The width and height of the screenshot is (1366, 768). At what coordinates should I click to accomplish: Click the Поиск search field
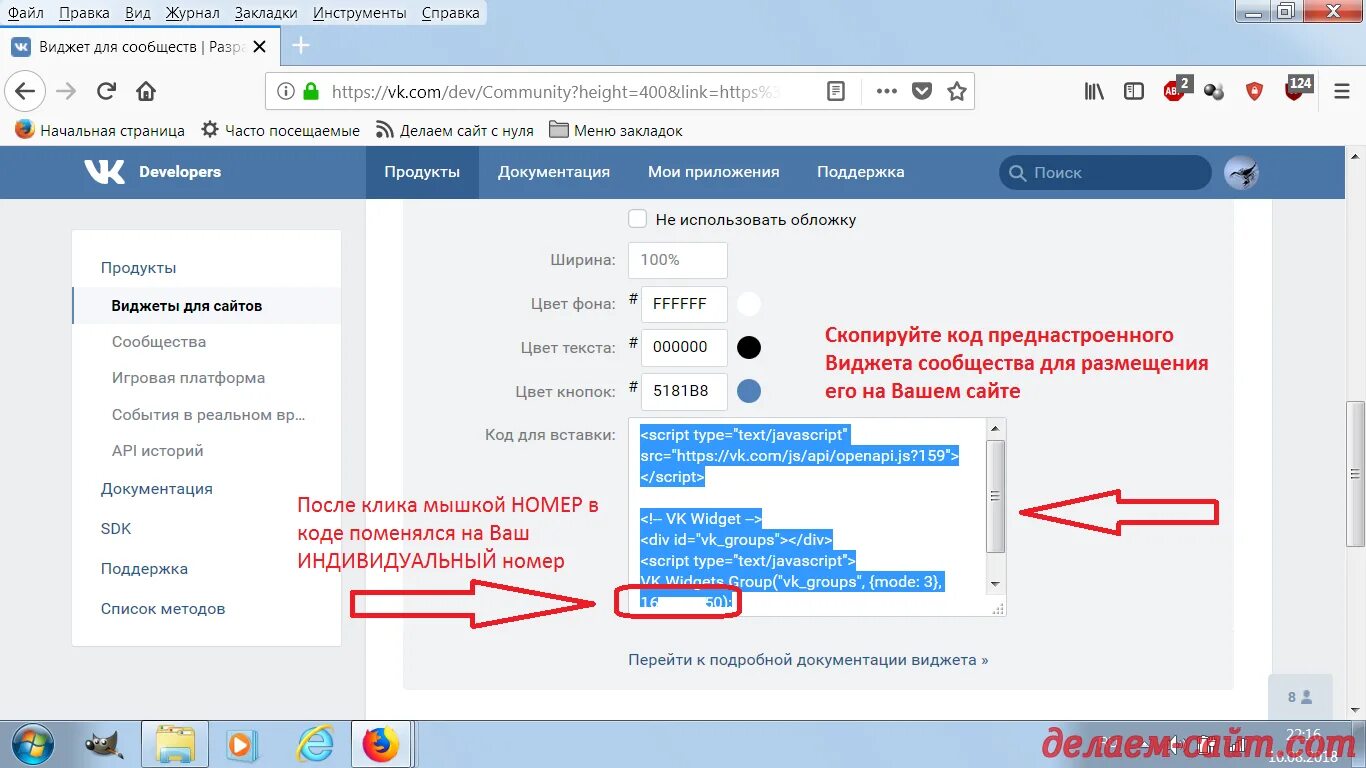click(x=1105, y=172)
